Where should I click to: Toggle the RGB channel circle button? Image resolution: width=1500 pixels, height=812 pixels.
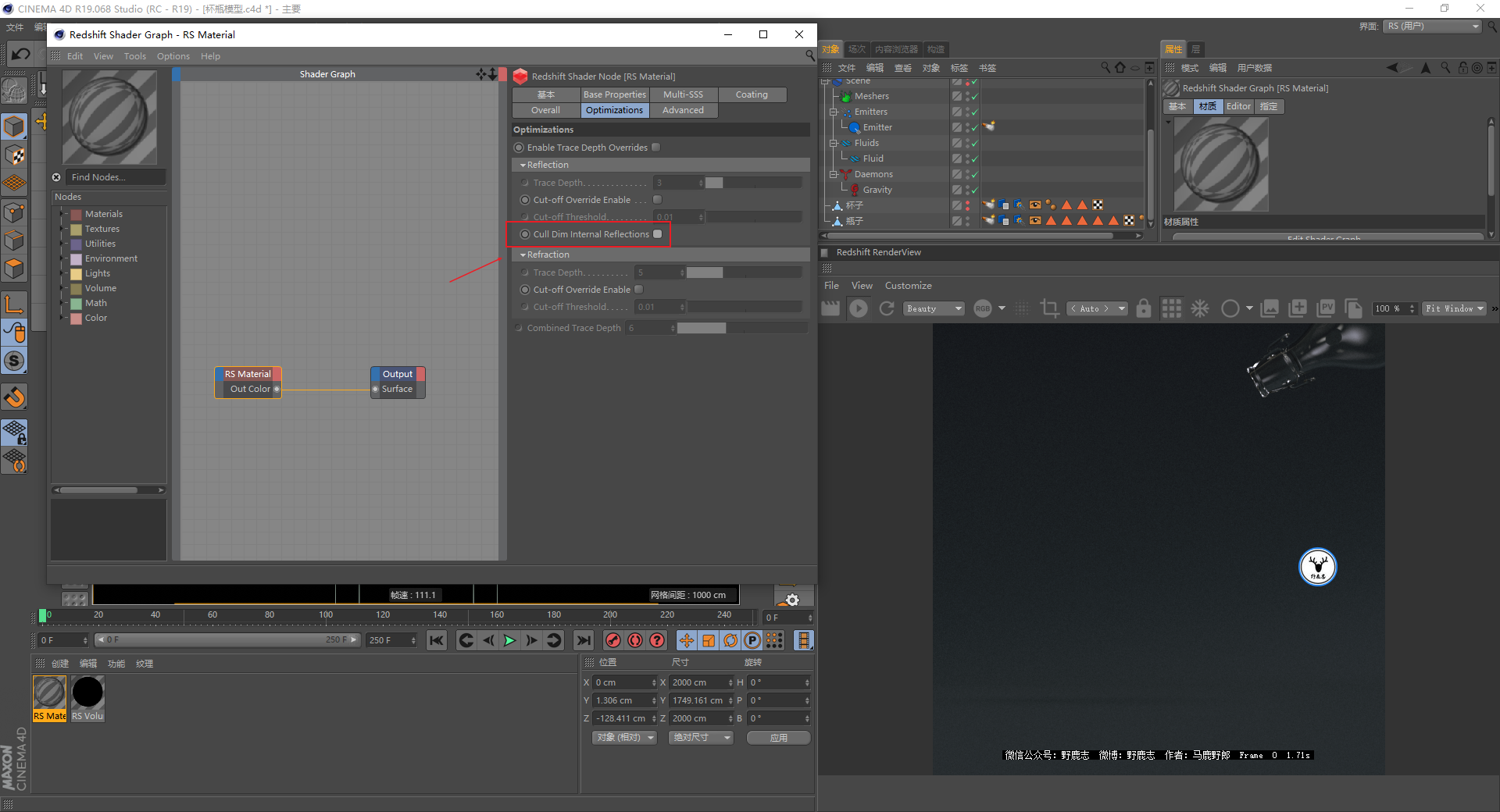click(x=982, y=308)
